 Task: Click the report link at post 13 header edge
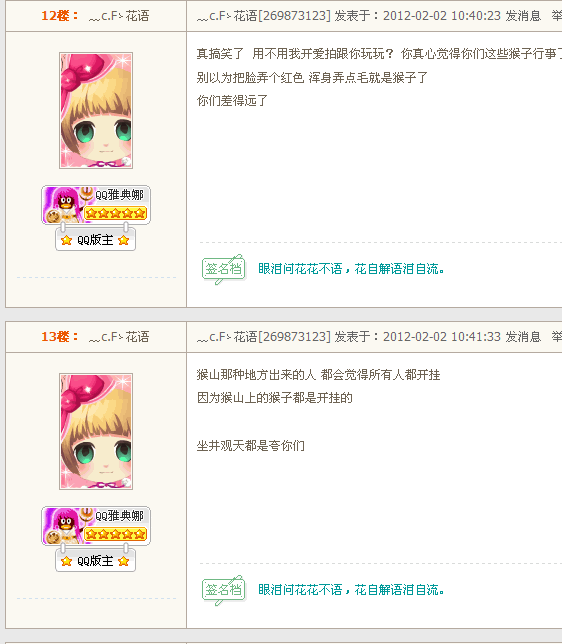click(x=557, y=337)
